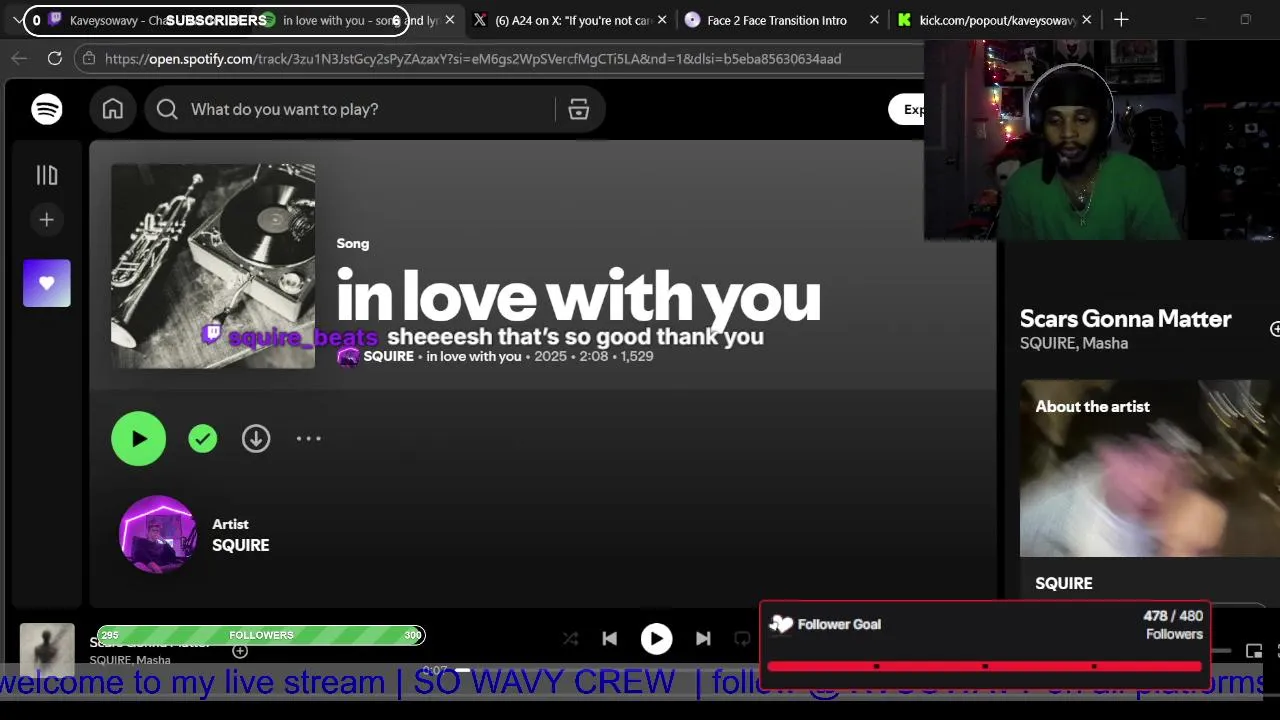Click the Create plus icon in sidebar
Screen dimensions: 1280x720
coord(47,220)
